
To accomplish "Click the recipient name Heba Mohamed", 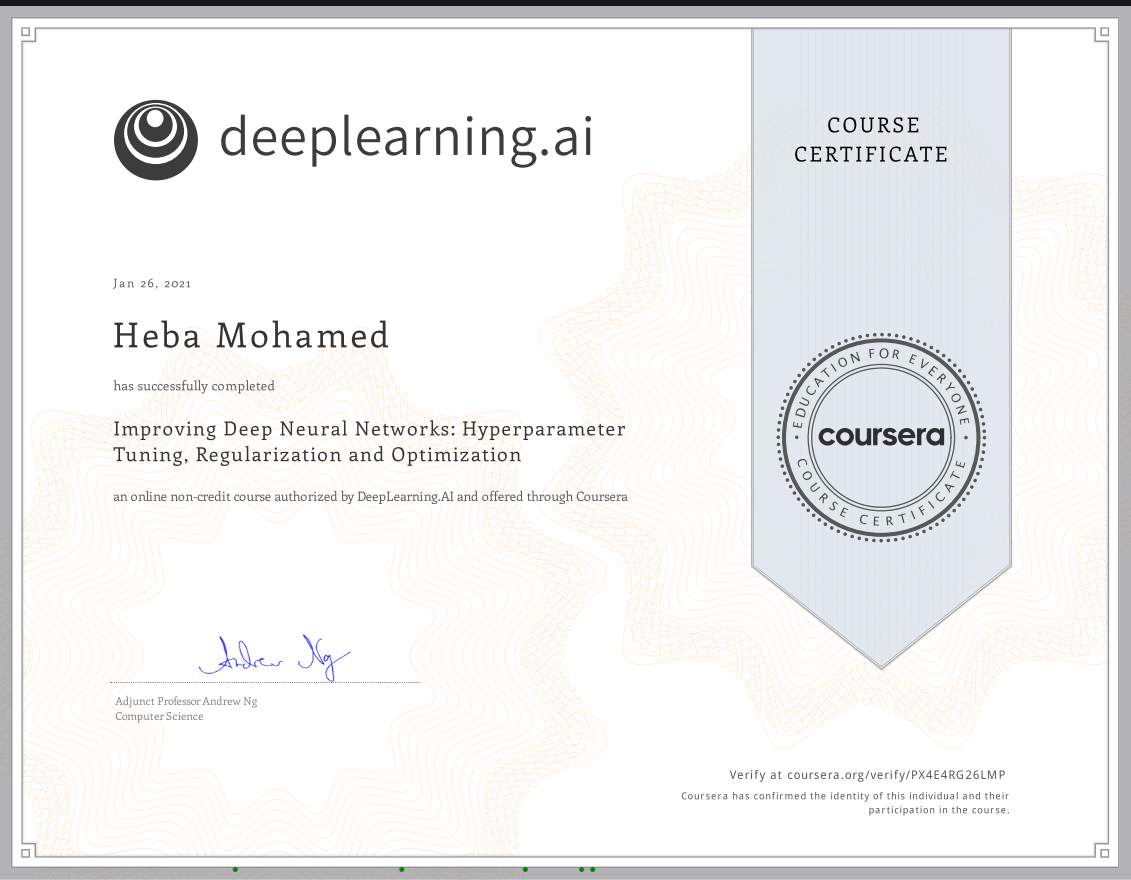I will pos(251,335).
